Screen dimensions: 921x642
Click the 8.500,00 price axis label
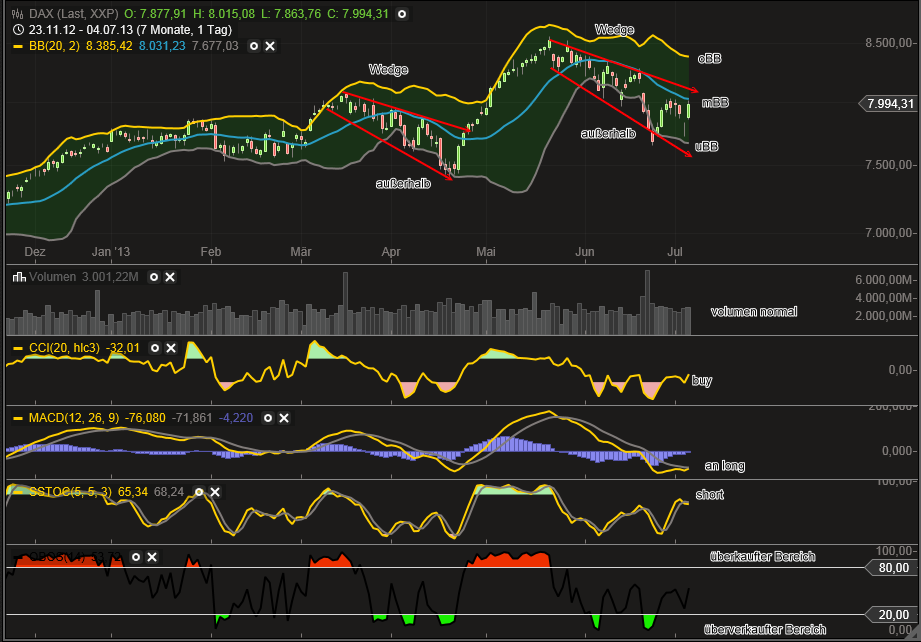(889, 43)
